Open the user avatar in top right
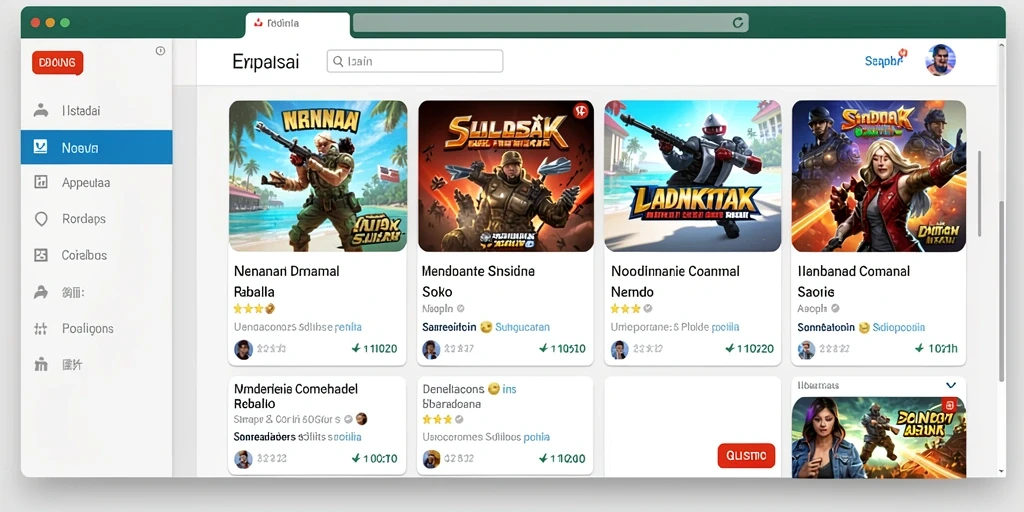1024x512 pixels. (x=940, y=60)
